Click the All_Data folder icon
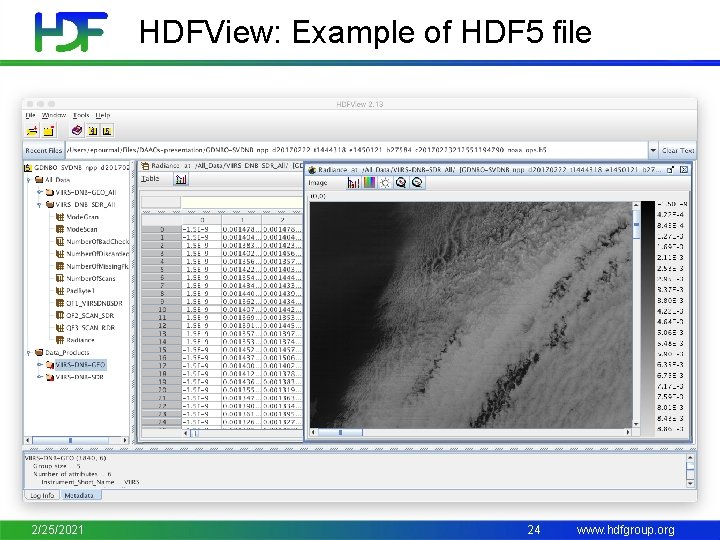Screen dimensions: 720x540 tap(39, 180)
